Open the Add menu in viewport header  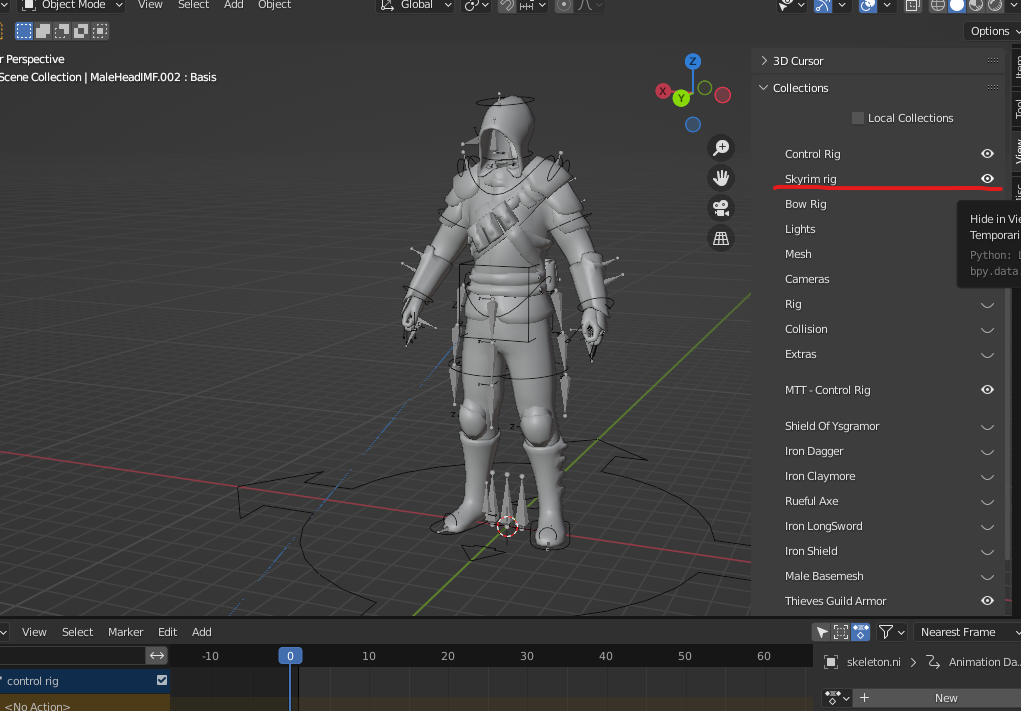point(233,5)
